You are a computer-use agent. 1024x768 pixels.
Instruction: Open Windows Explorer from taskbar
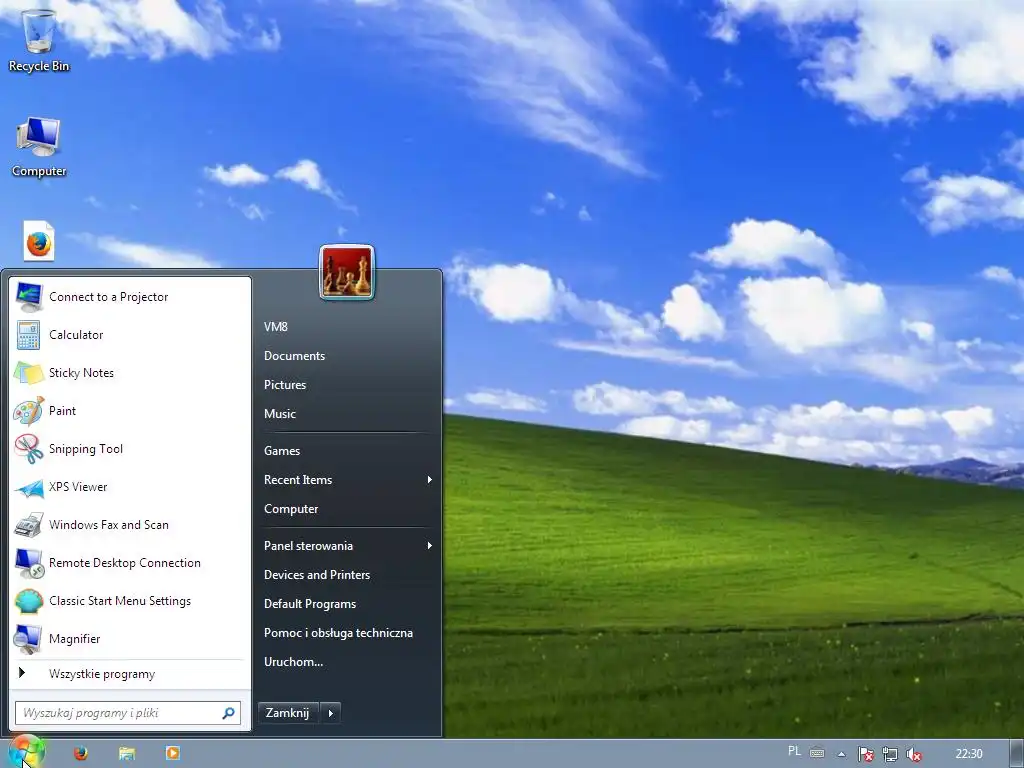(127, 753)
